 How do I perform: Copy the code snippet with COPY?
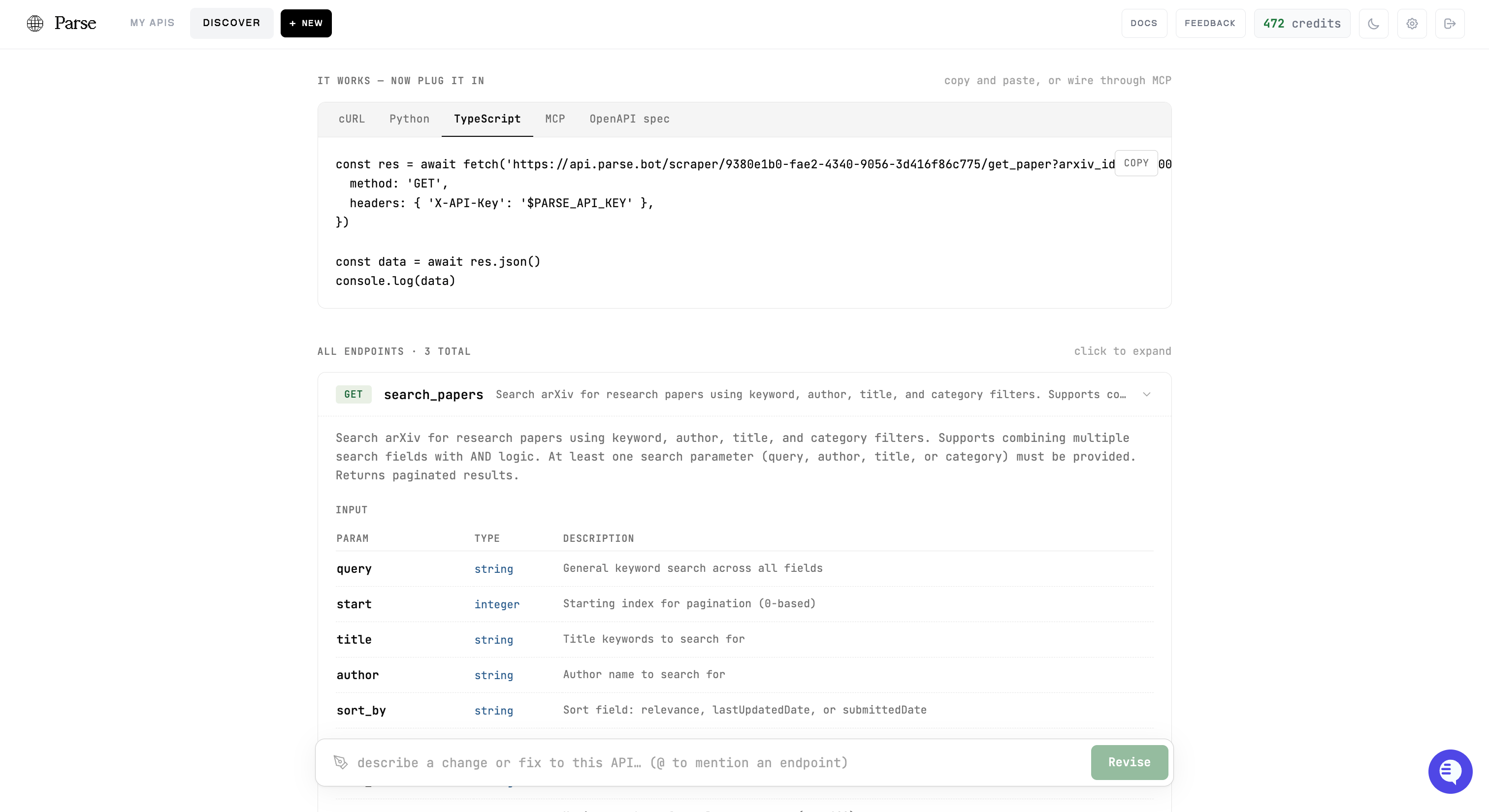[x=1136, y=163]
